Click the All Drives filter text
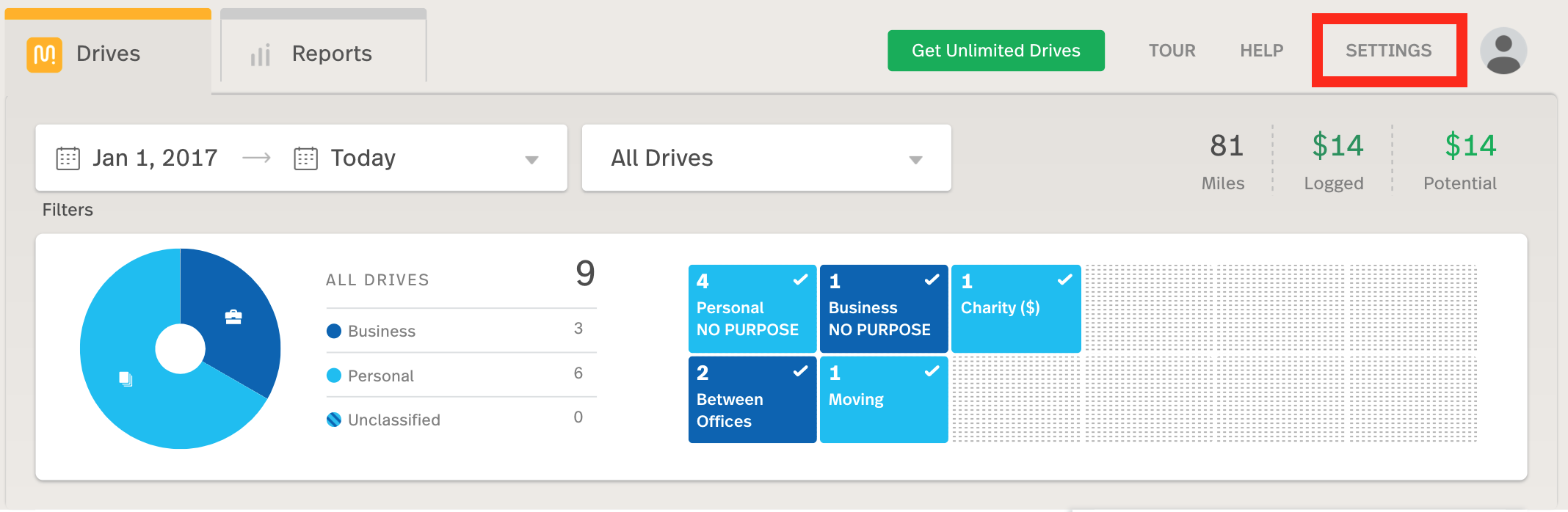Viewport: 1568px width, 512px height. click(662, 158)
